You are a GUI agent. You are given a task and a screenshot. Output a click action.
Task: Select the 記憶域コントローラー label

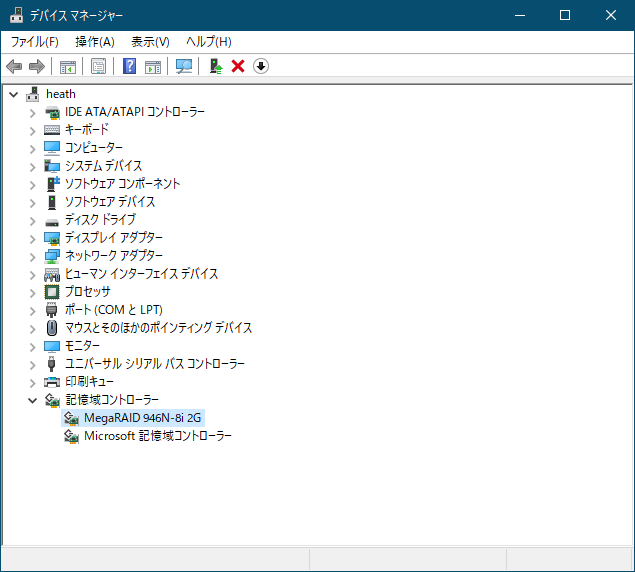coord(112,400)
